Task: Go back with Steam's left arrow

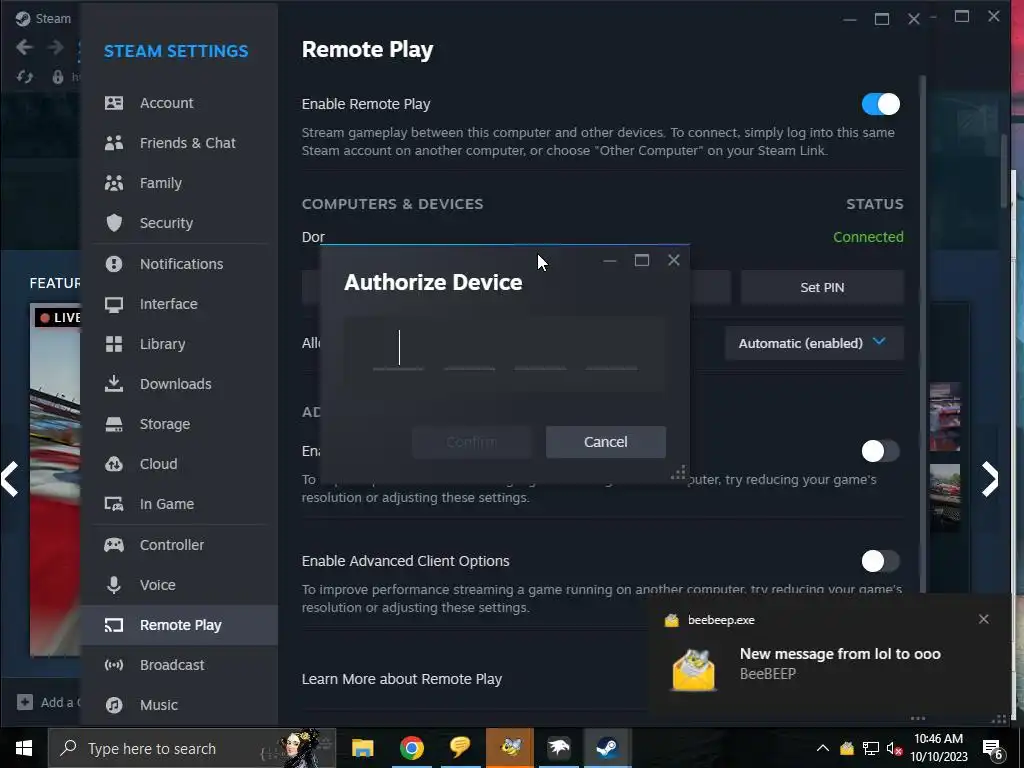Action: (25, 47)
